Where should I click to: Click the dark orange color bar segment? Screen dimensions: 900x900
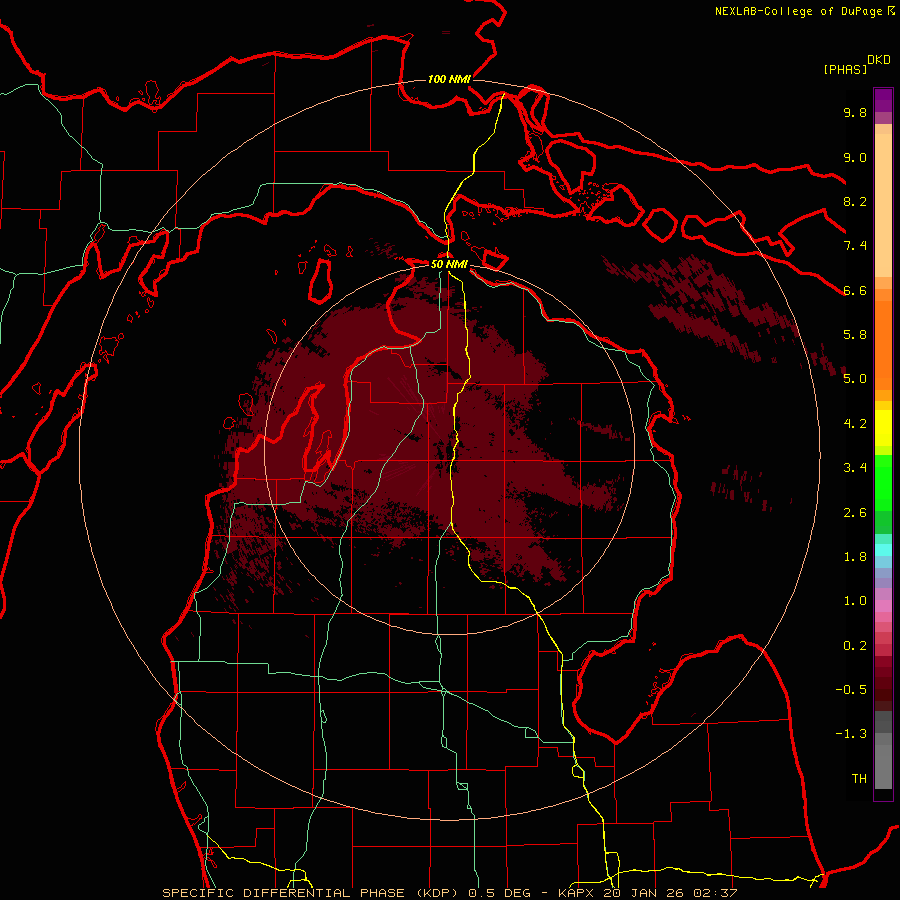pos(883,346)
